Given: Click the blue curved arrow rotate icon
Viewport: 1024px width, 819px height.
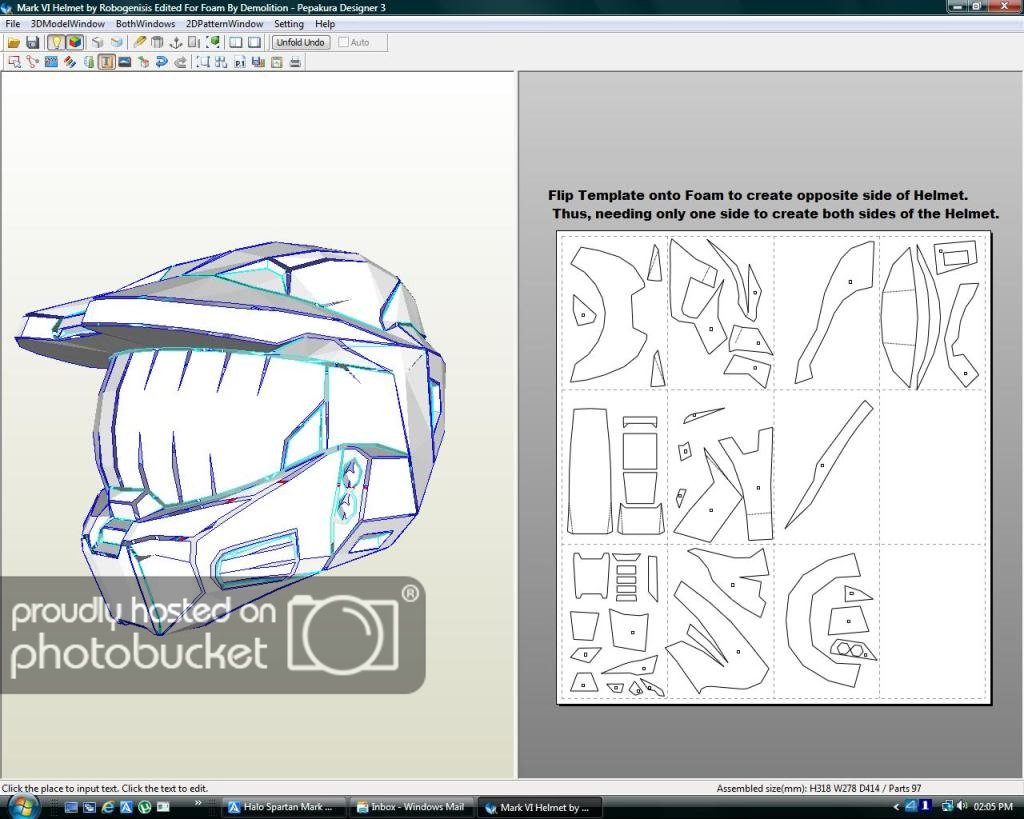Looking at the screenshot, I should click(162, 62).
